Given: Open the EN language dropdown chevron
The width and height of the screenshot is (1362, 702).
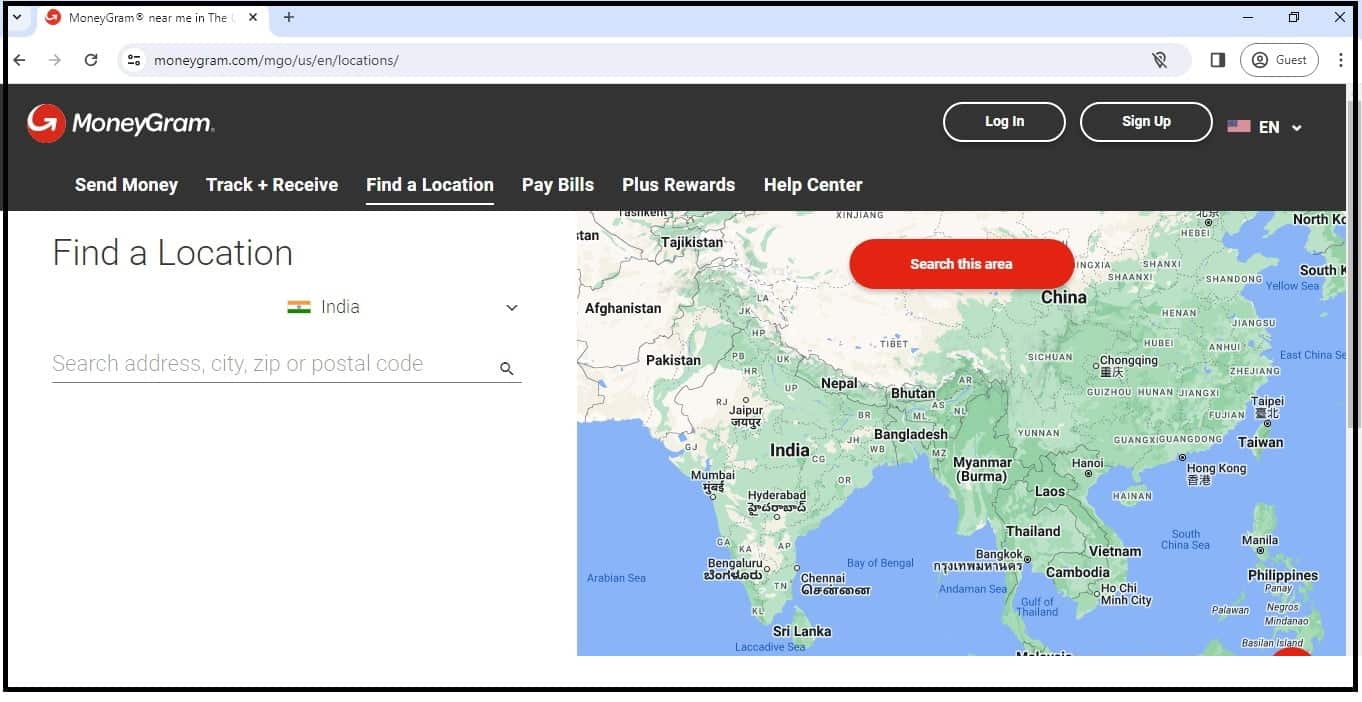Looking at the screenshot, I should pyautogui.click(x=1297, y=128).
